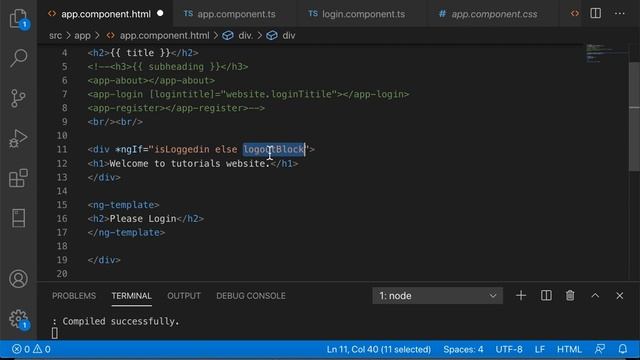Screen dimensions: 640x360
Task: Click 'Compiled successfully.' terminal output
Action: tap(121, 321)
